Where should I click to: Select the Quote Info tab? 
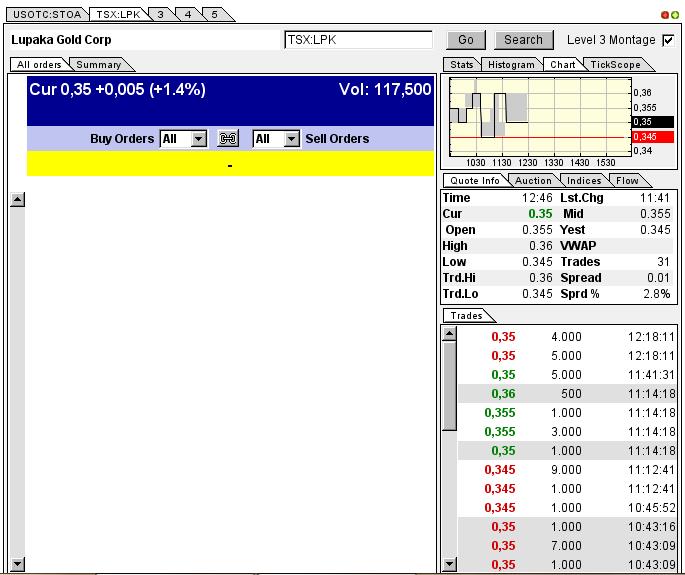point(474,180)
